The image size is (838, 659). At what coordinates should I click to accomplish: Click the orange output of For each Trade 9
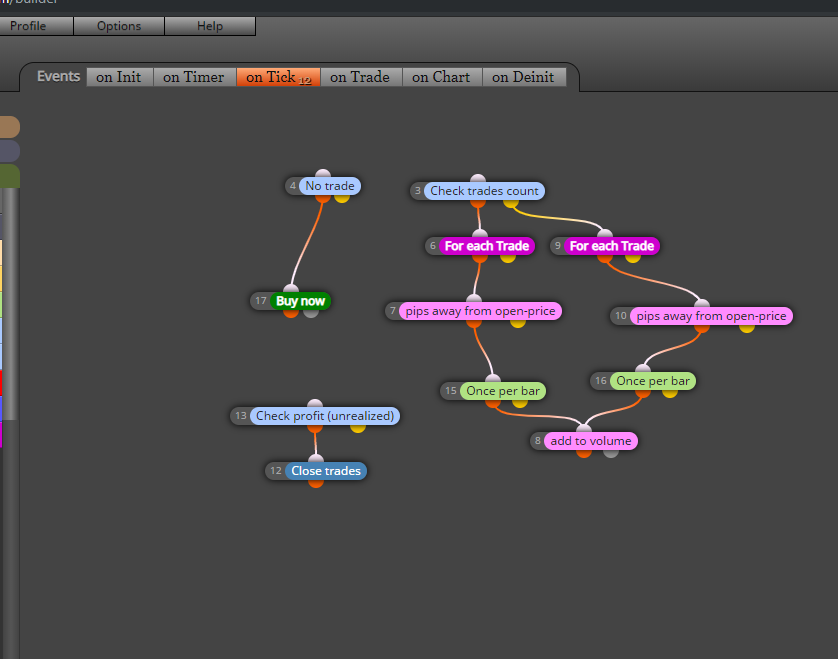pos(605,258)
